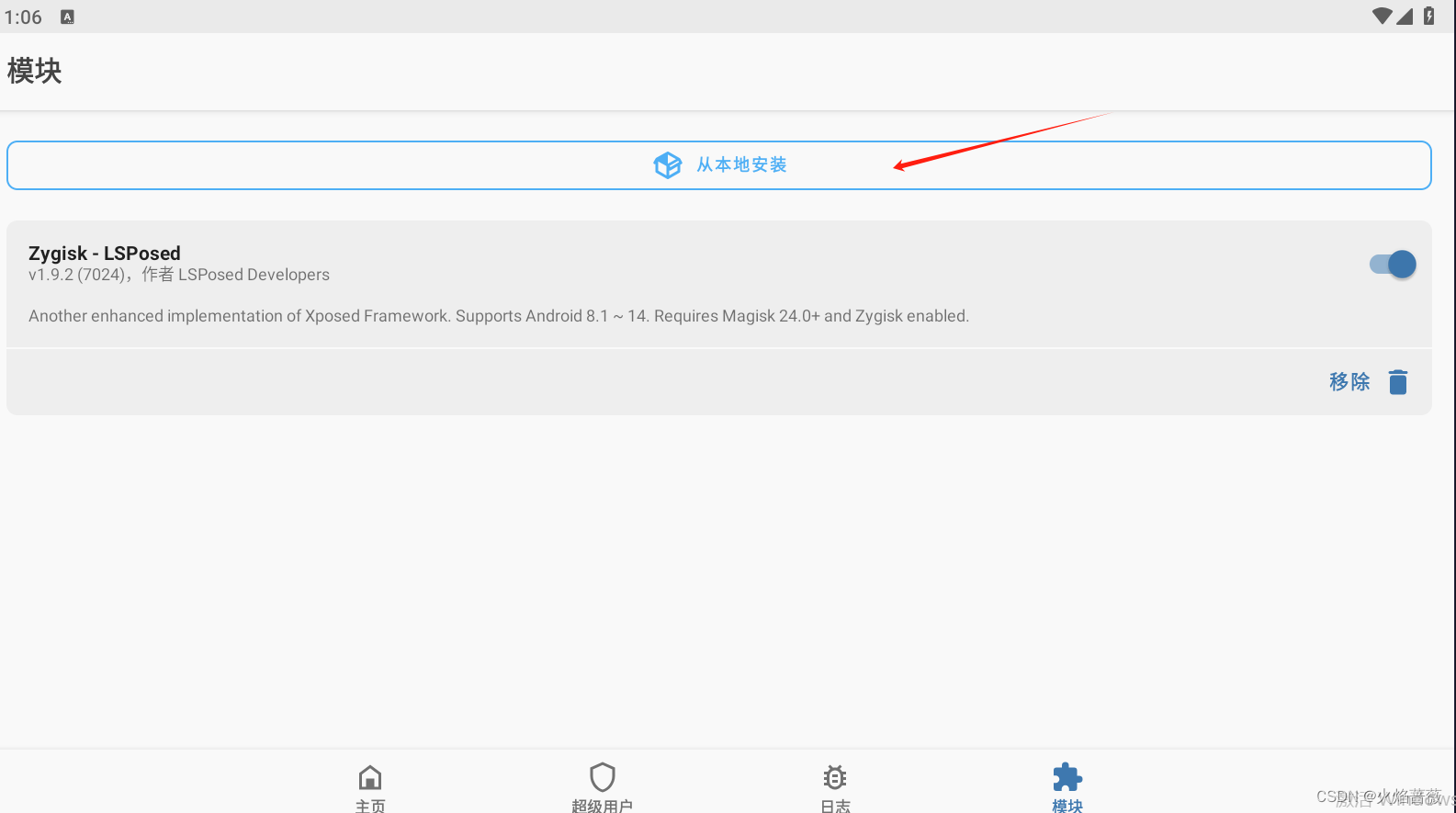Tap the Wi-Fi status bar icon

click(x=1382, y=17)
